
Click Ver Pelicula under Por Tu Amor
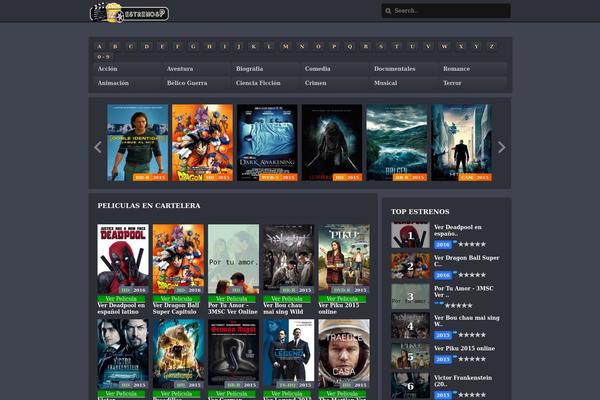pyautogui.click(x=232, y=299)
